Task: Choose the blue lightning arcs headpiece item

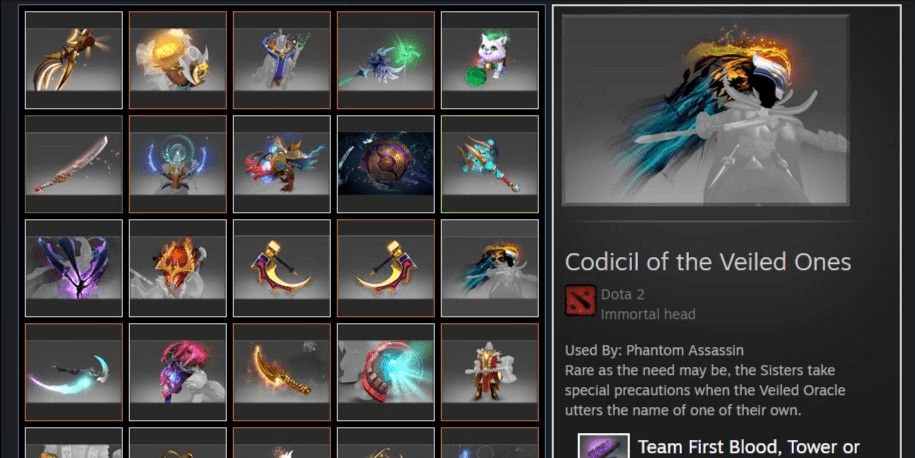Action: pyautogui.click(x=177, y=164)
